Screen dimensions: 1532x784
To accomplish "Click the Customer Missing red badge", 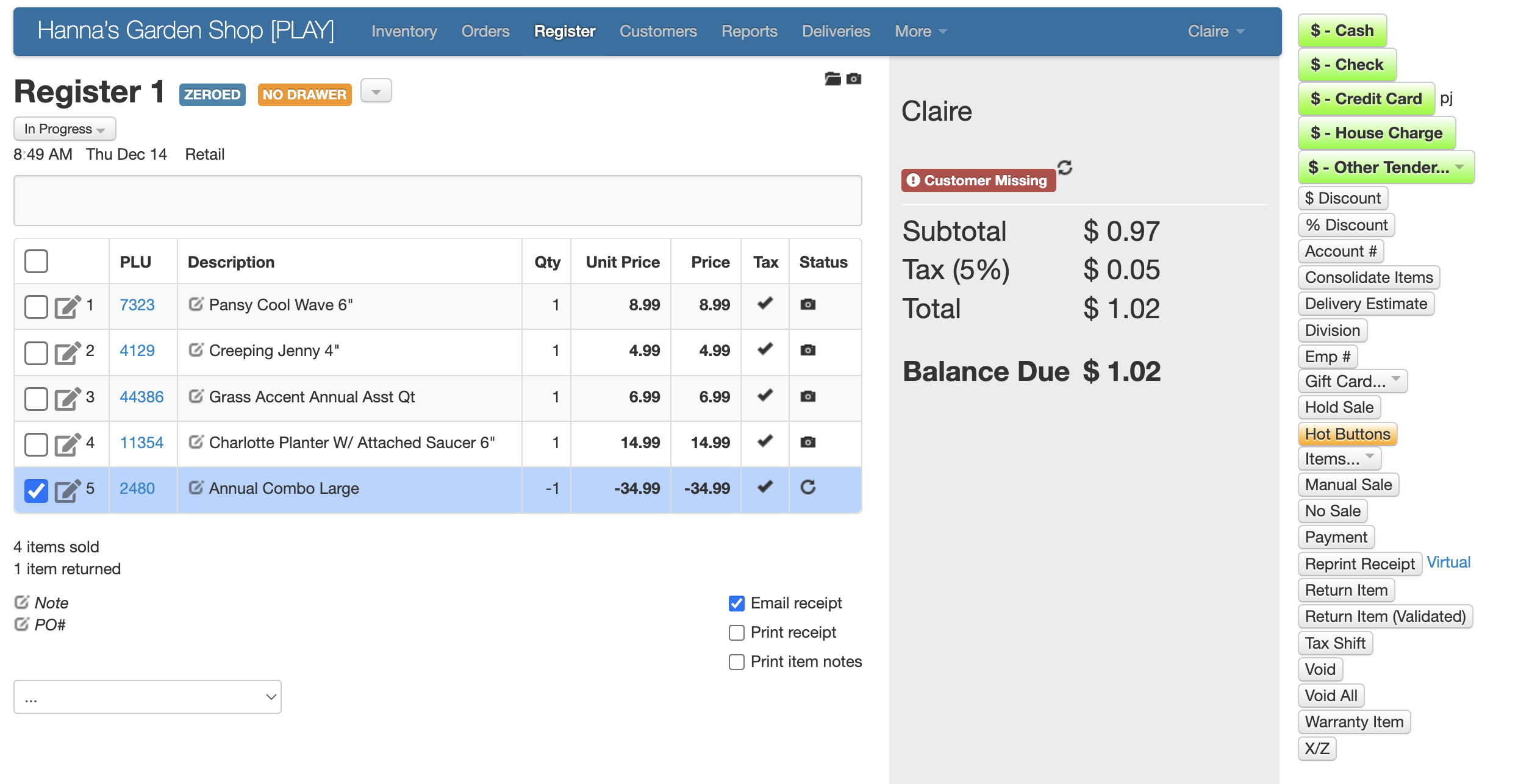I will pyautogui.click(x=978, y=180).
